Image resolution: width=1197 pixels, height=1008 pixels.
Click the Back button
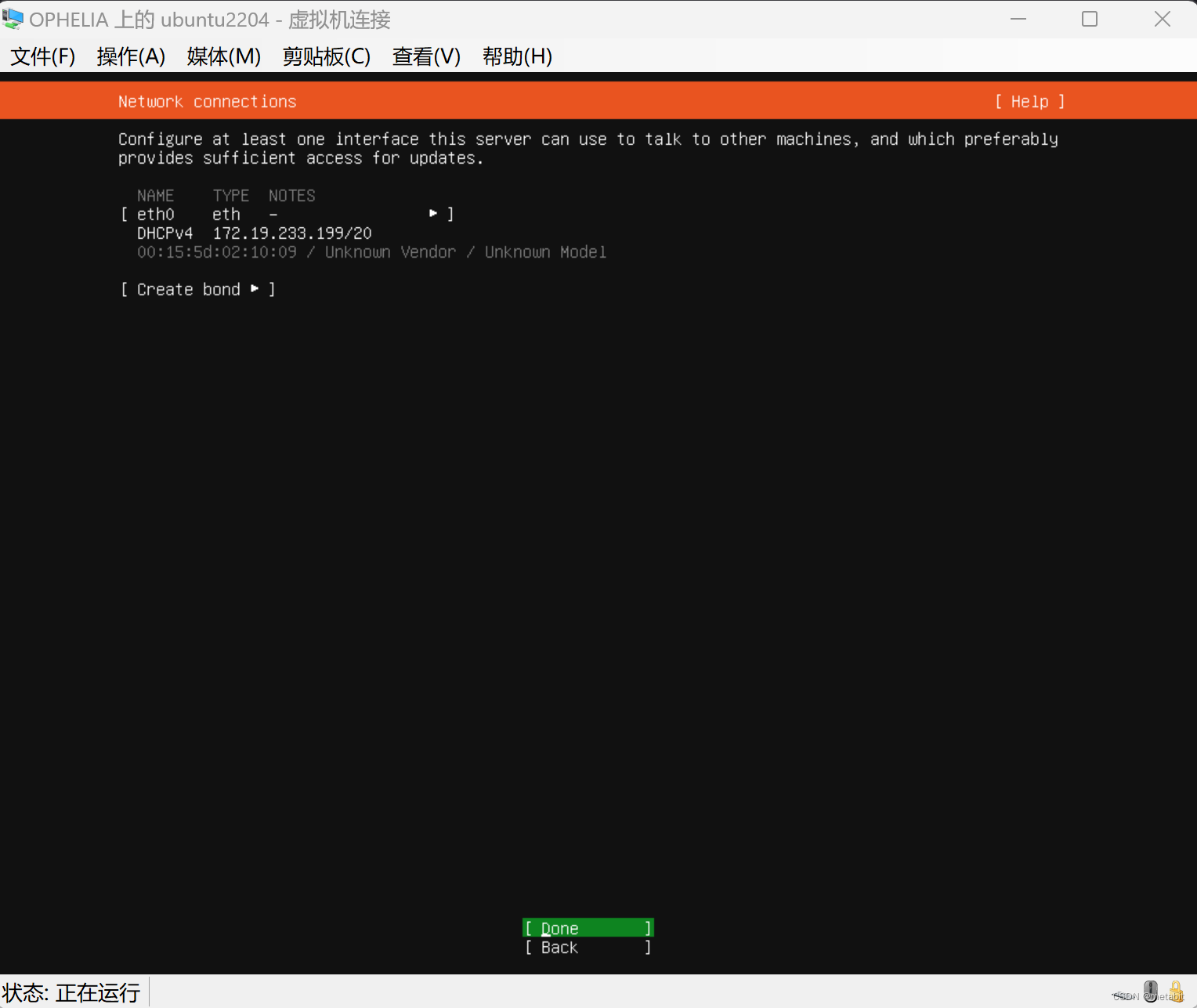pos(588,948)
